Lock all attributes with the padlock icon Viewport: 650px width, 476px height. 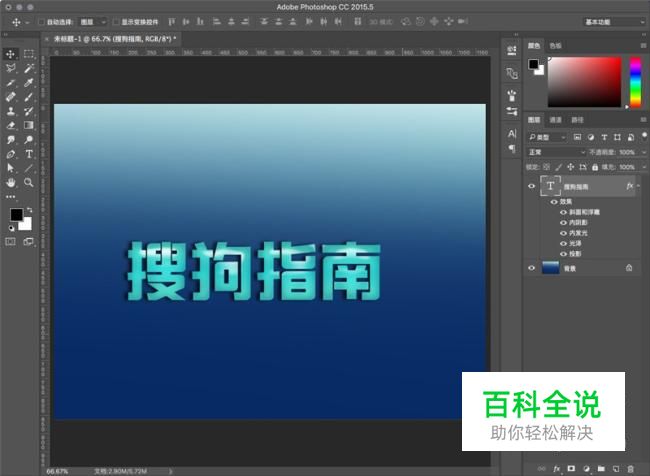pyautogui.click(x=595, y=167)
